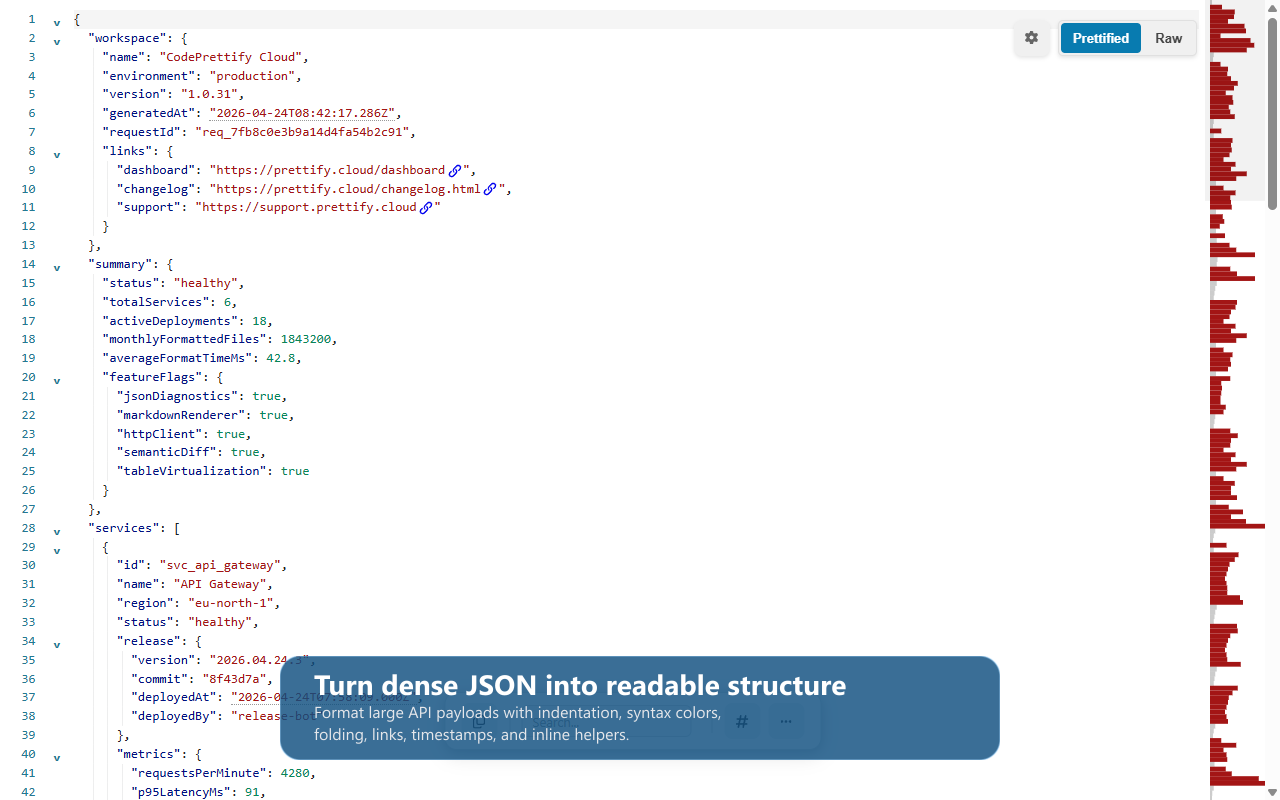Viewport: 1280px width, 800px height.
Task: Collapse the root object on line 1
Action: click(x=57, y=22)
